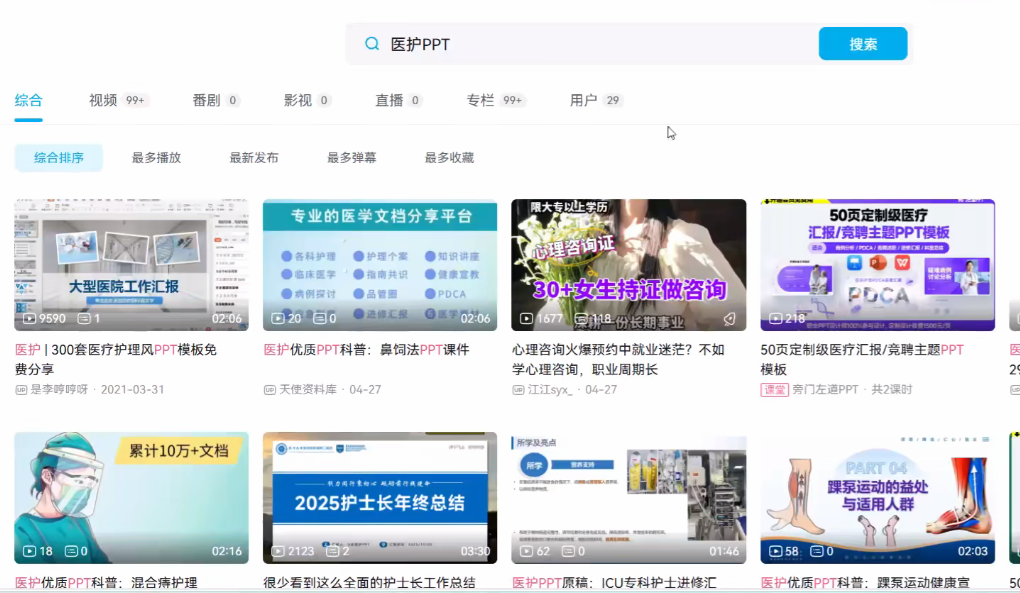Image resolution: width=1020 pixels, height=593 pixels.
Task: Click play count icon showing 58
Action: (775, 551)
